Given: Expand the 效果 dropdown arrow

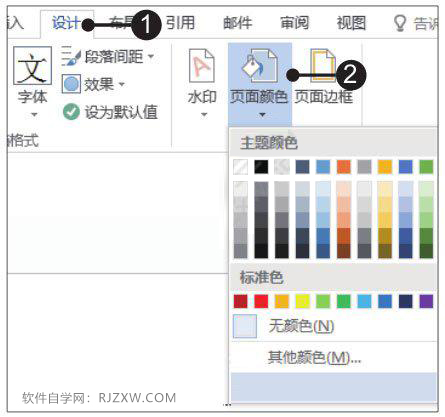Looking at the screenshot, I should 122,84.
